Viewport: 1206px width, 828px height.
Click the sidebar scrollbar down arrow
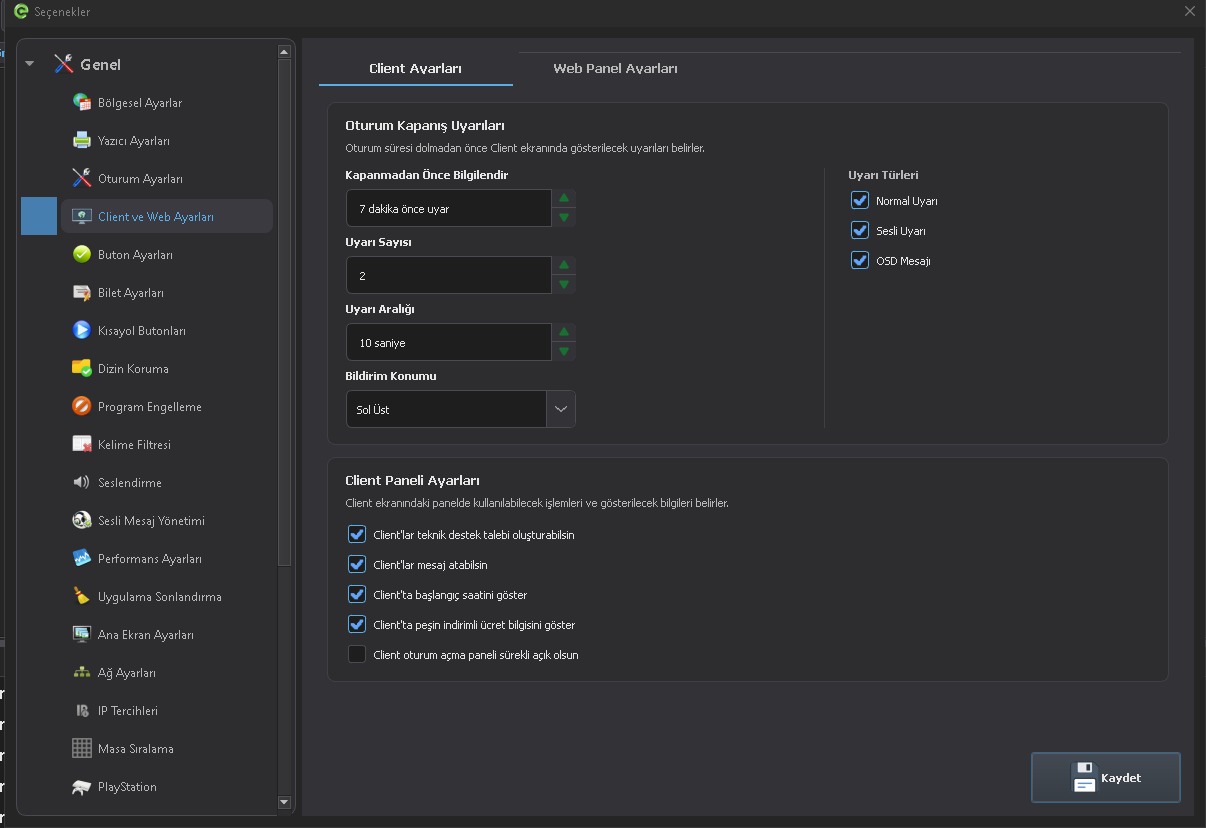[x=285, y=802]
